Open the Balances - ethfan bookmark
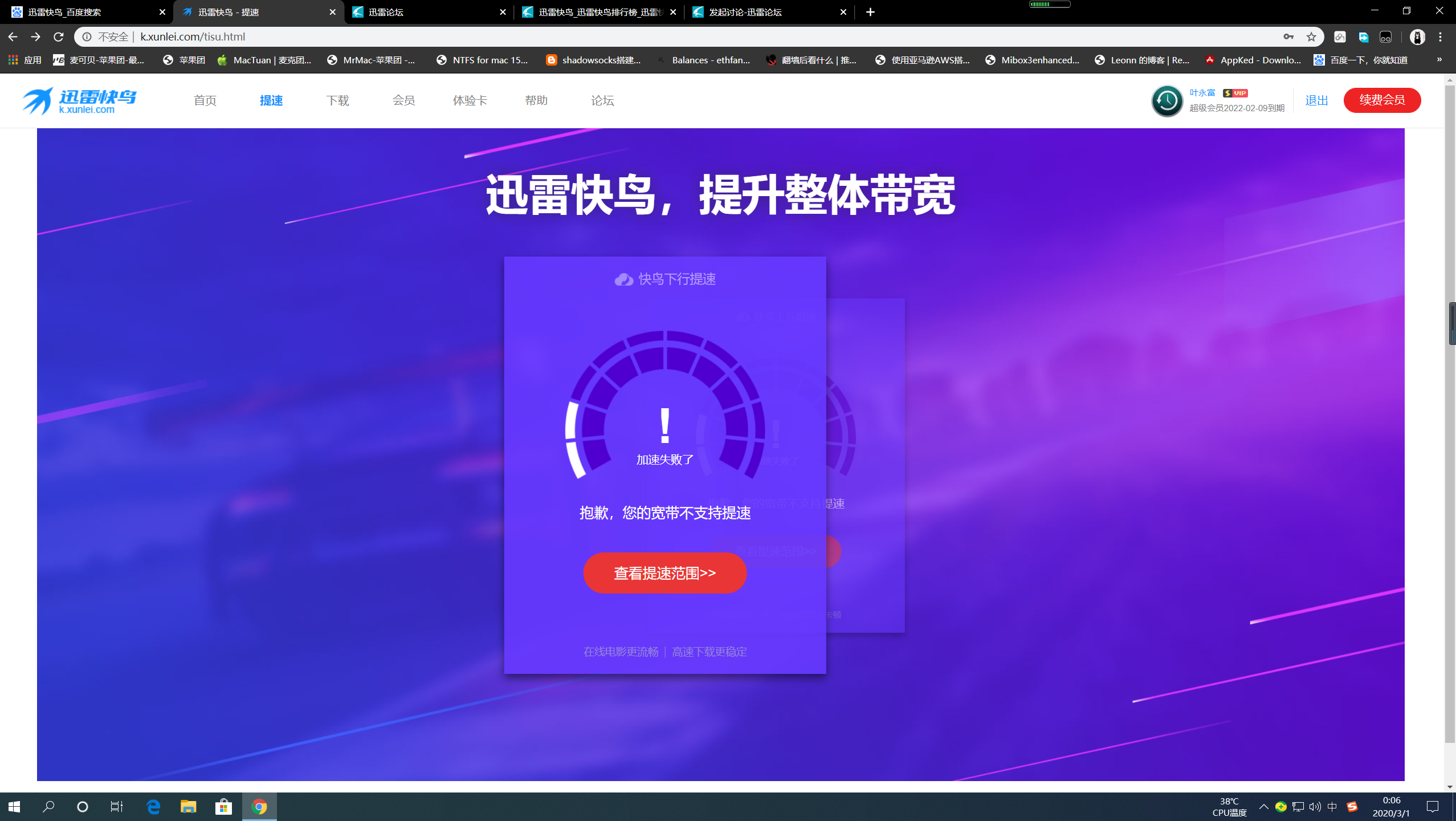 (703, 60)
